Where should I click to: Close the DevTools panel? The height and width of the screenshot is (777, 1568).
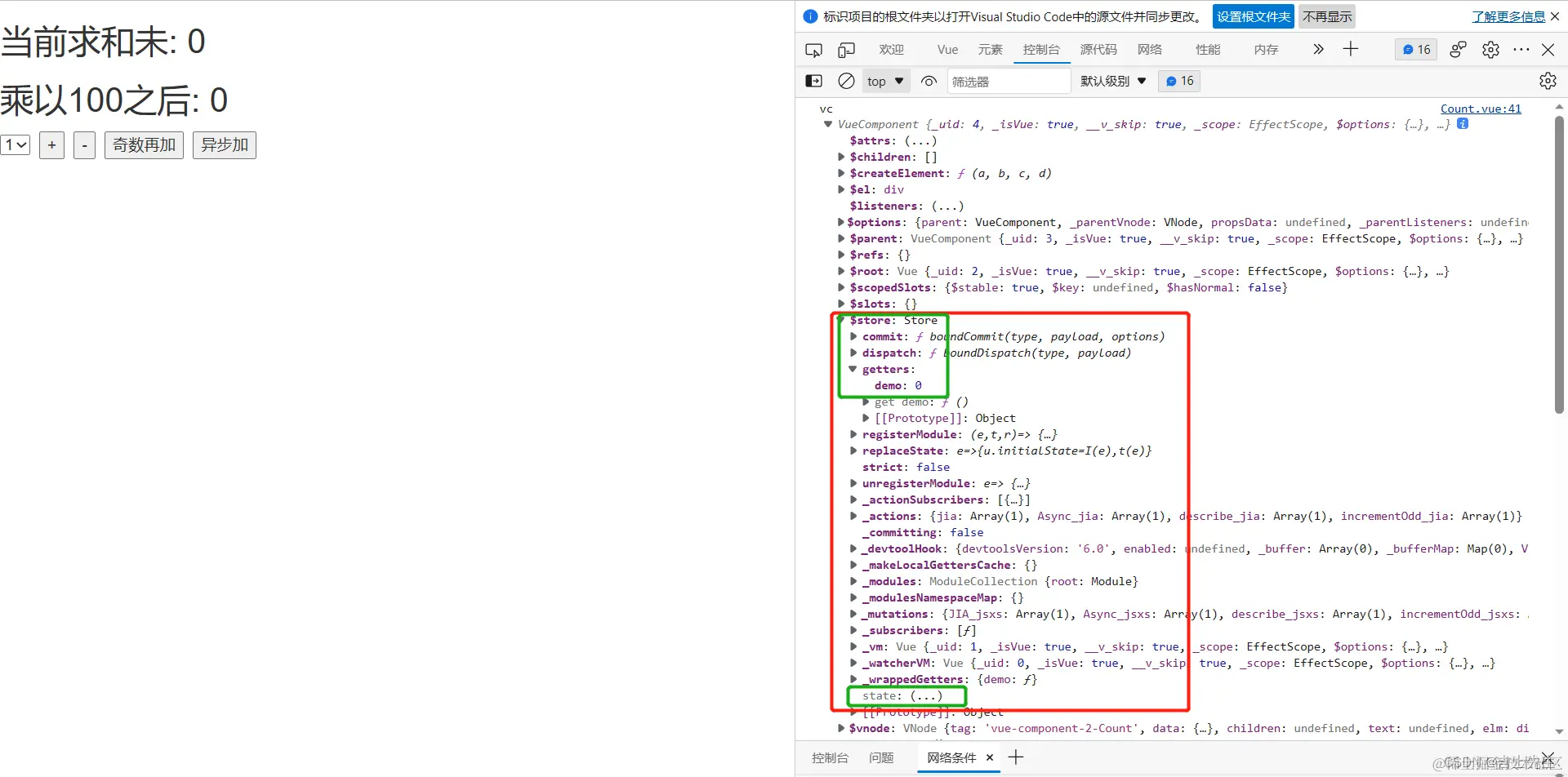point(1548,50)
